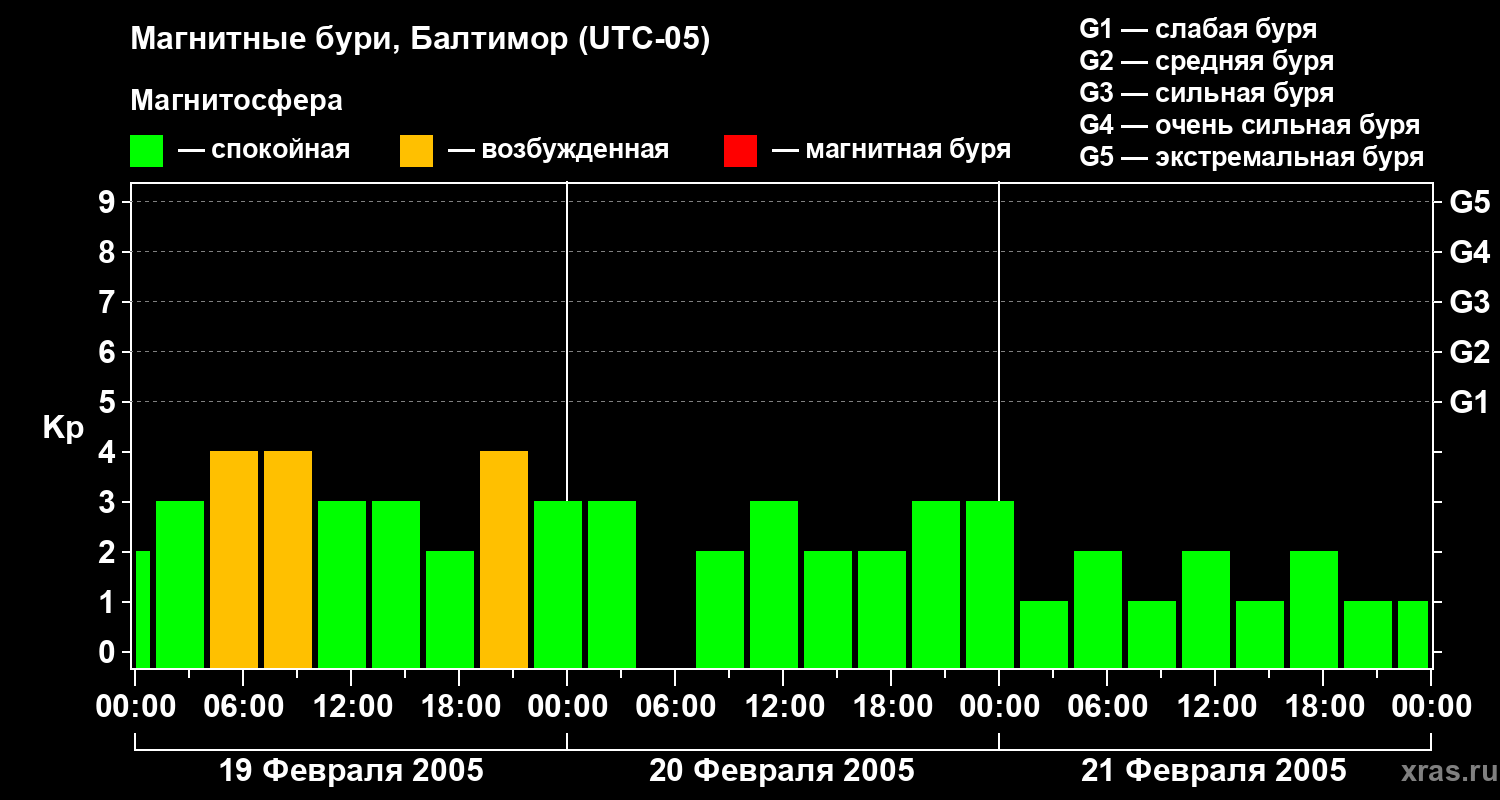Click the "12:00" time label under 20 February

pyautogui.click(x=782, y=707)
